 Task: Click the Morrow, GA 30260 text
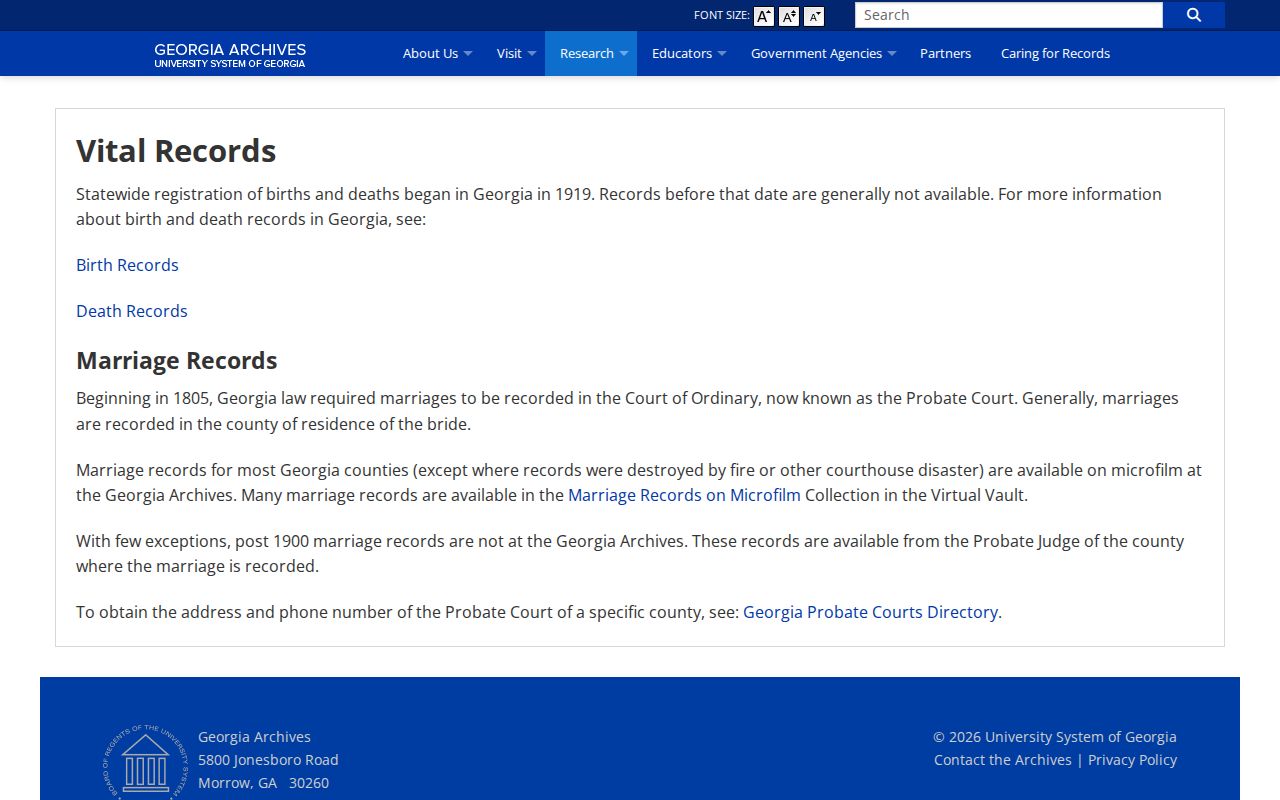point(263,783)
